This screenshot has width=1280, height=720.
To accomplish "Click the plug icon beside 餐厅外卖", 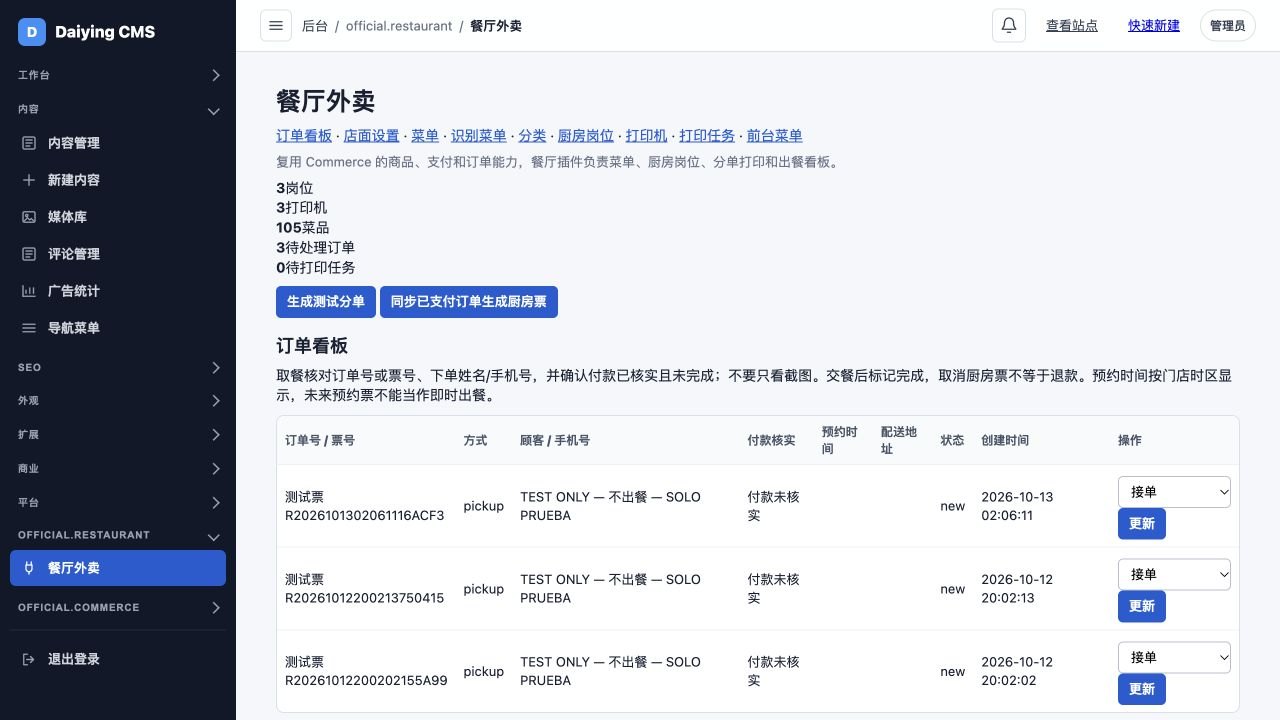I will coord(29,568).
